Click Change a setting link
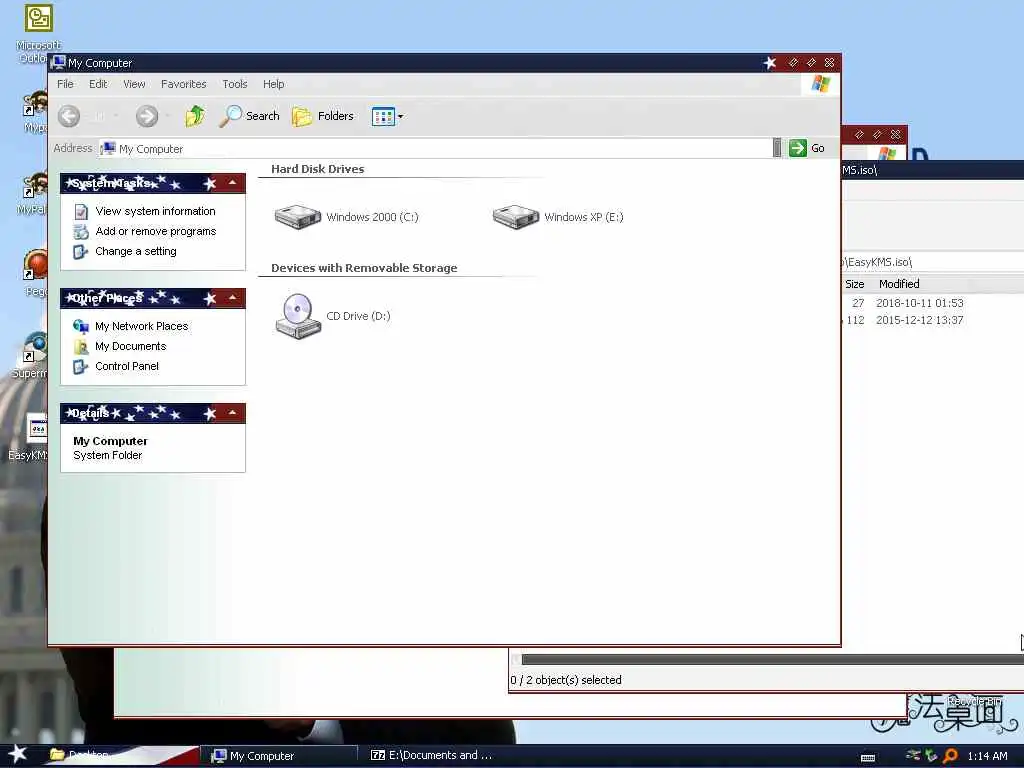Image resolution: width=1024 pixels, height=768 pixels. coord(136,251)
